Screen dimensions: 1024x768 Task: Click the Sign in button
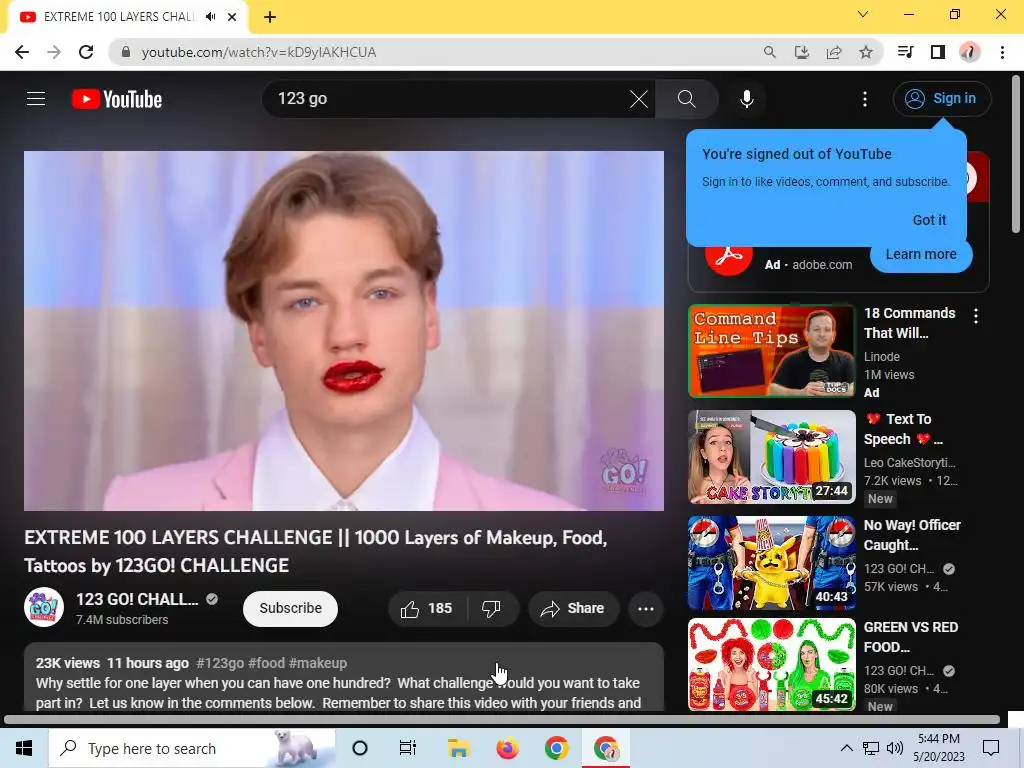tap(942, 99)
